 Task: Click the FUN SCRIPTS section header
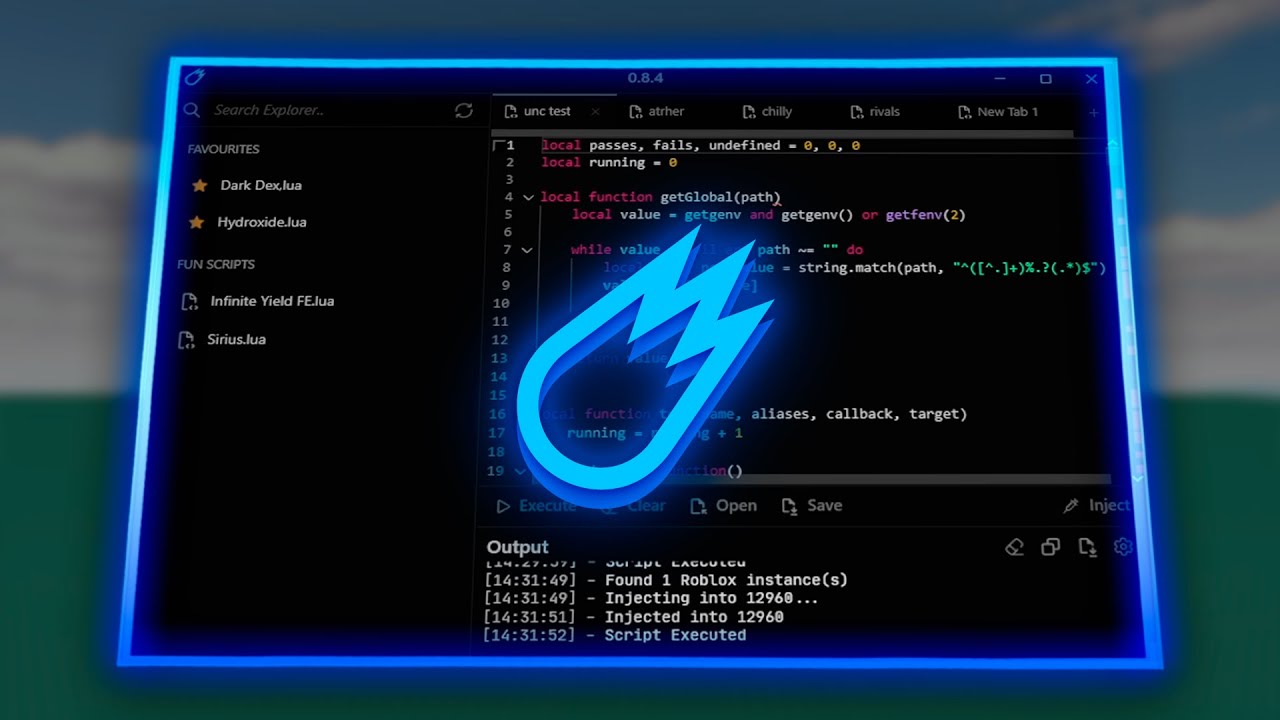216,265
